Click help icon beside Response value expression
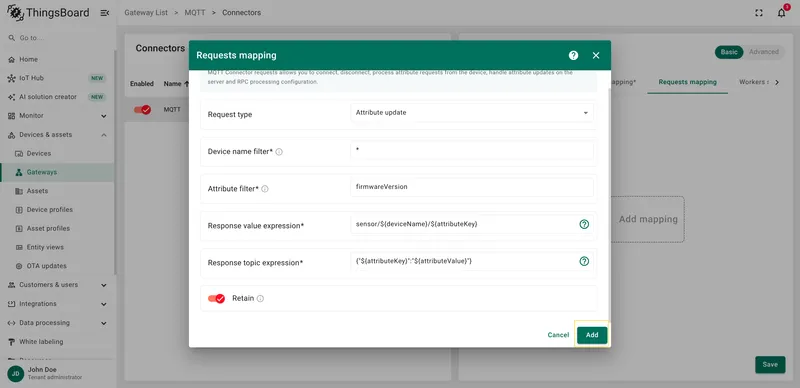This screenshot has width=800, height=388. pos(584,224)
